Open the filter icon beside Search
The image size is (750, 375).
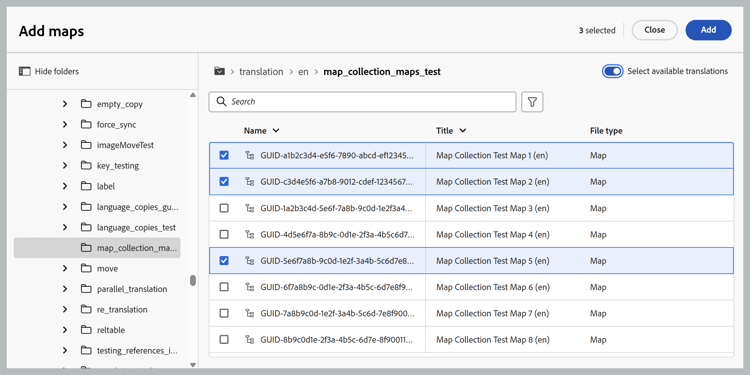[532, 101]
